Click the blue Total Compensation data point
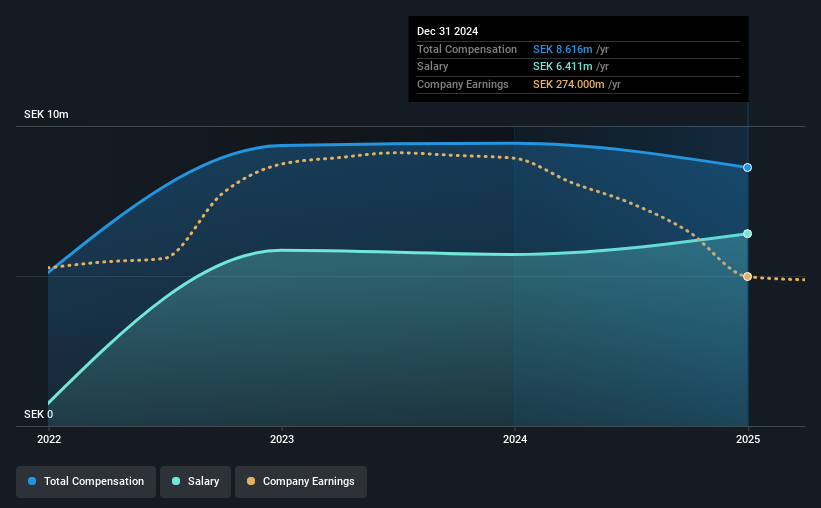This screenshot has width=821, height=508. coord(747,168)
